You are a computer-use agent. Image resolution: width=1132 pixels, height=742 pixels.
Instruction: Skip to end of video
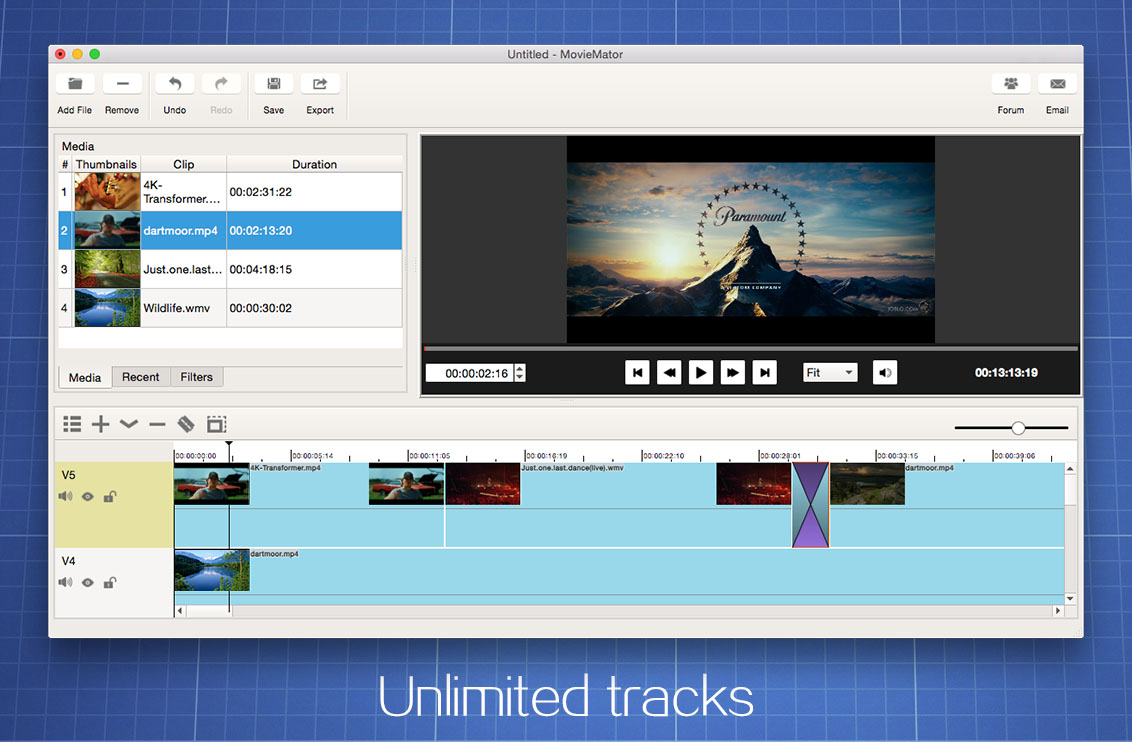(764, 372)
